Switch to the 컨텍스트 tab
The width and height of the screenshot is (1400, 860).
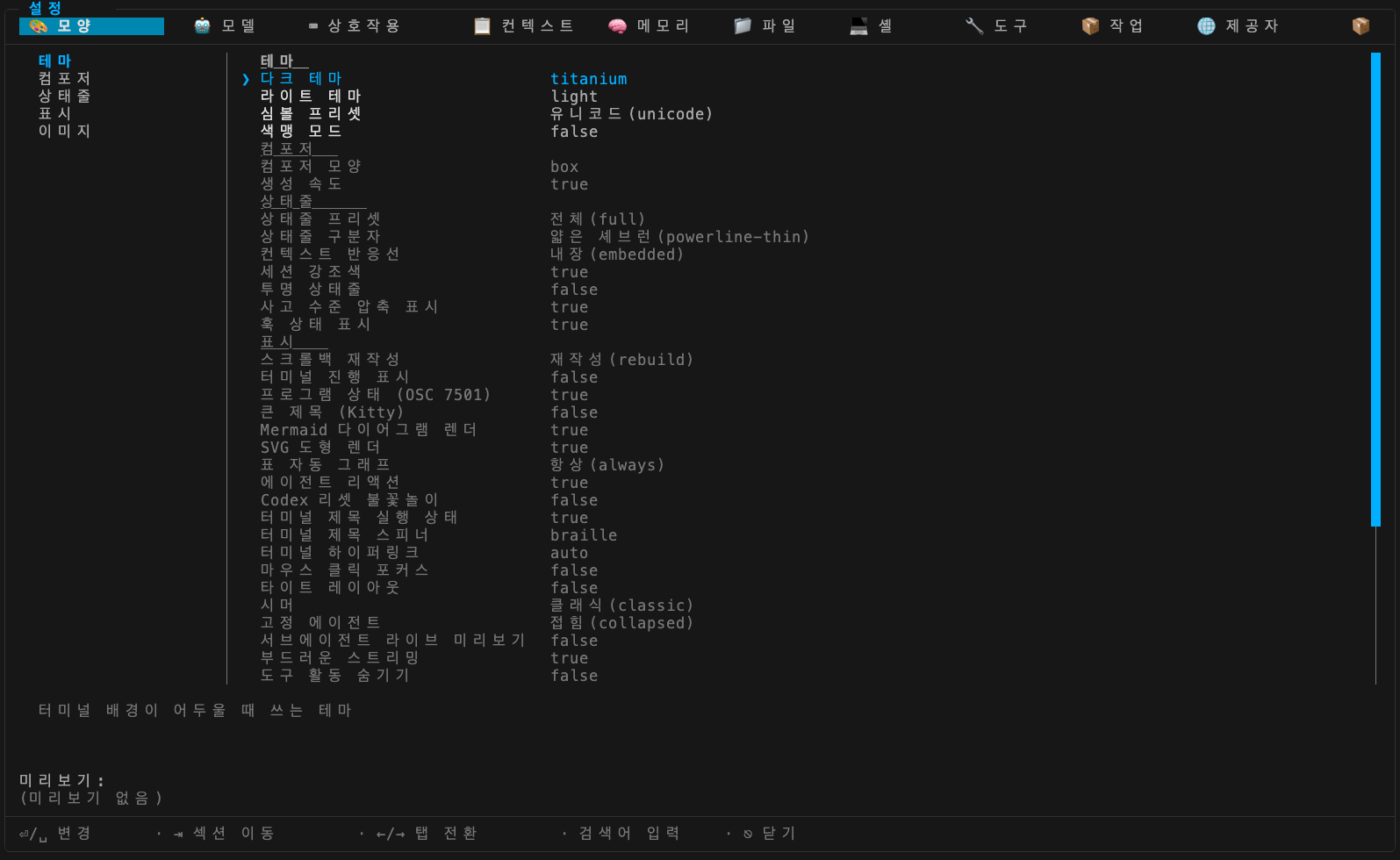[523, 26]
